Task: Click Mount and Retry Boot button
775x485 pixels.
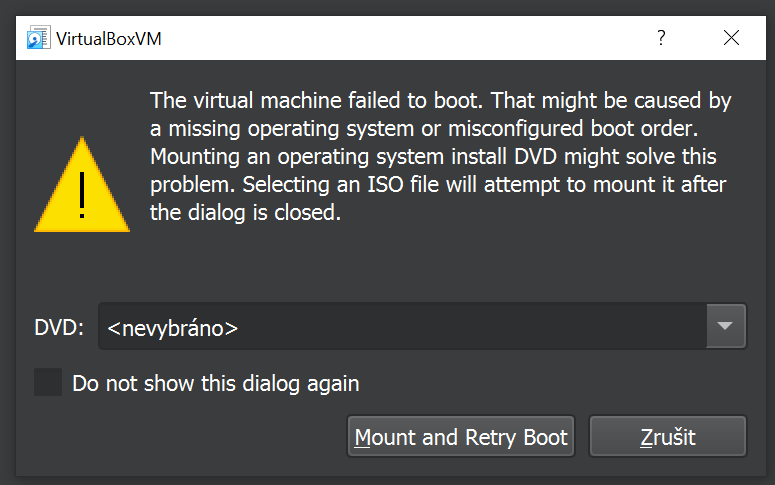Action: pyautogui.click(x=461, y=437)
